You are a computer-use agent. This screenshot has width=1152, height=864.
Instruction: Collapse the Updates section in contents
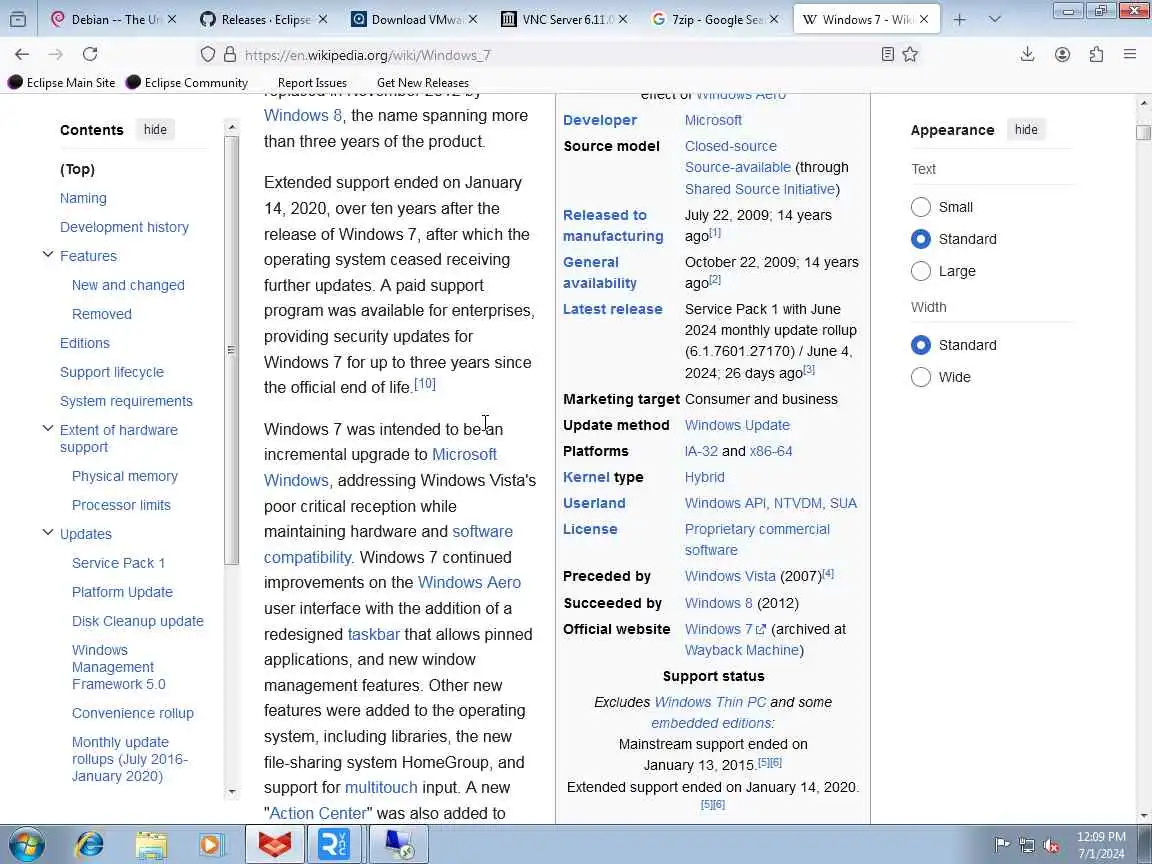(x=48, y=533)
